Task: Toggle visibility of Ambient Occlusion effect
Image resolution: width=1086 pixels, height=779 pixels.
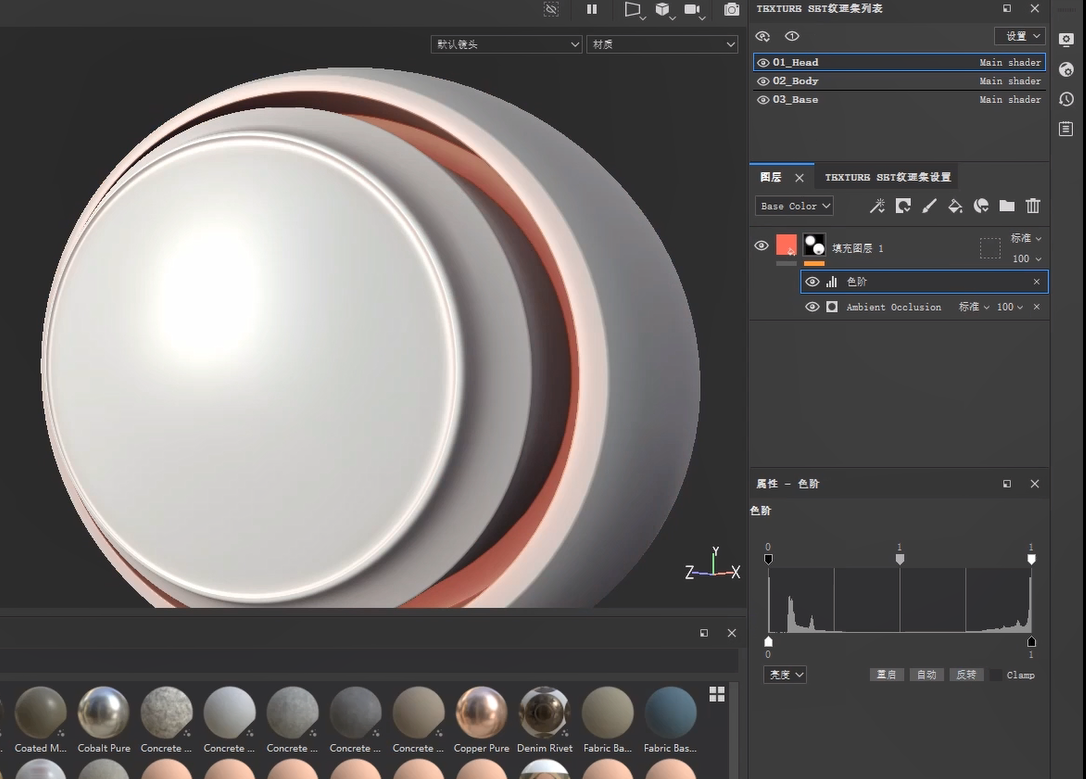Action: (x=812, y=307)
